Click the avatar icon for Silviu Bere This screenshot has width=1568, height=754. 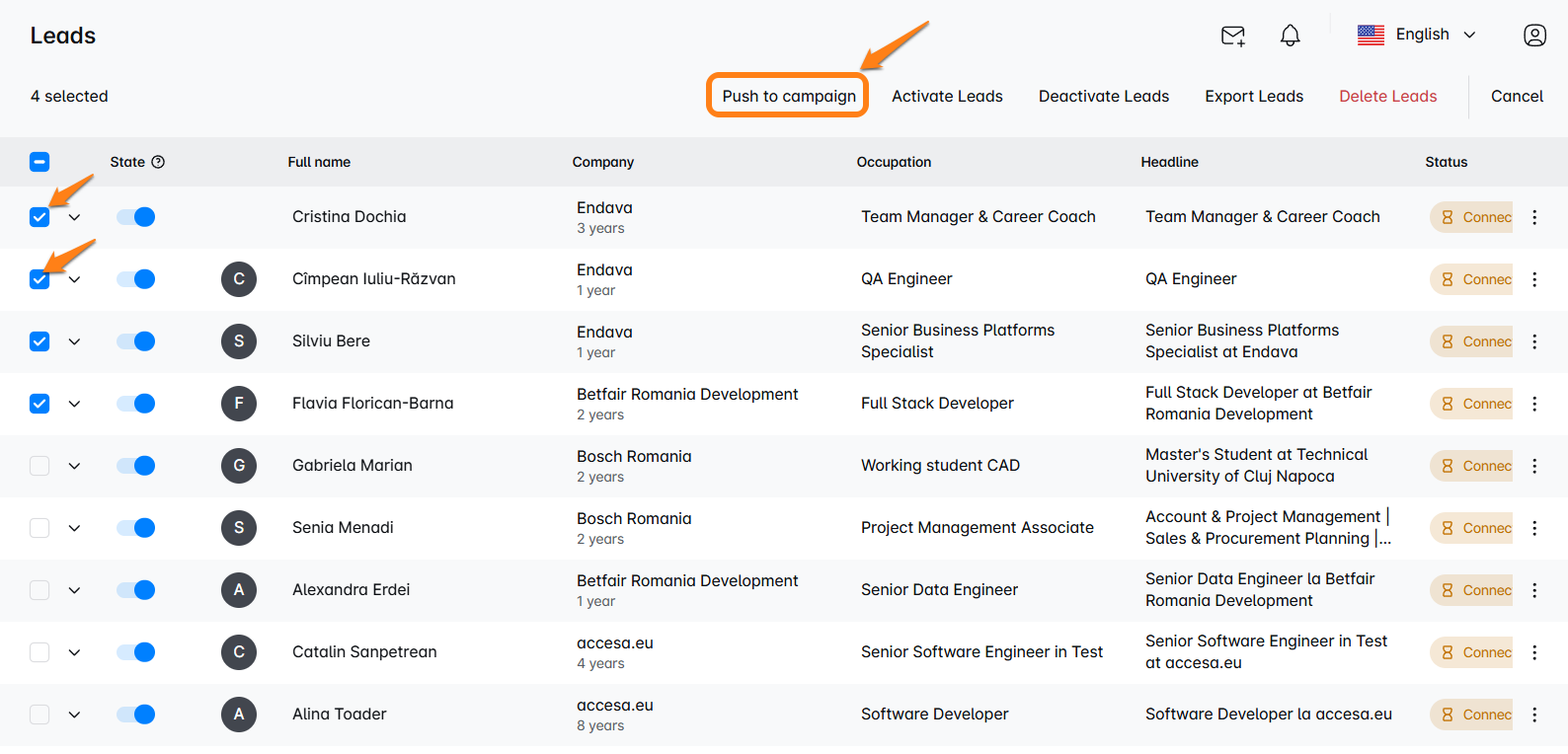point(239,341)
